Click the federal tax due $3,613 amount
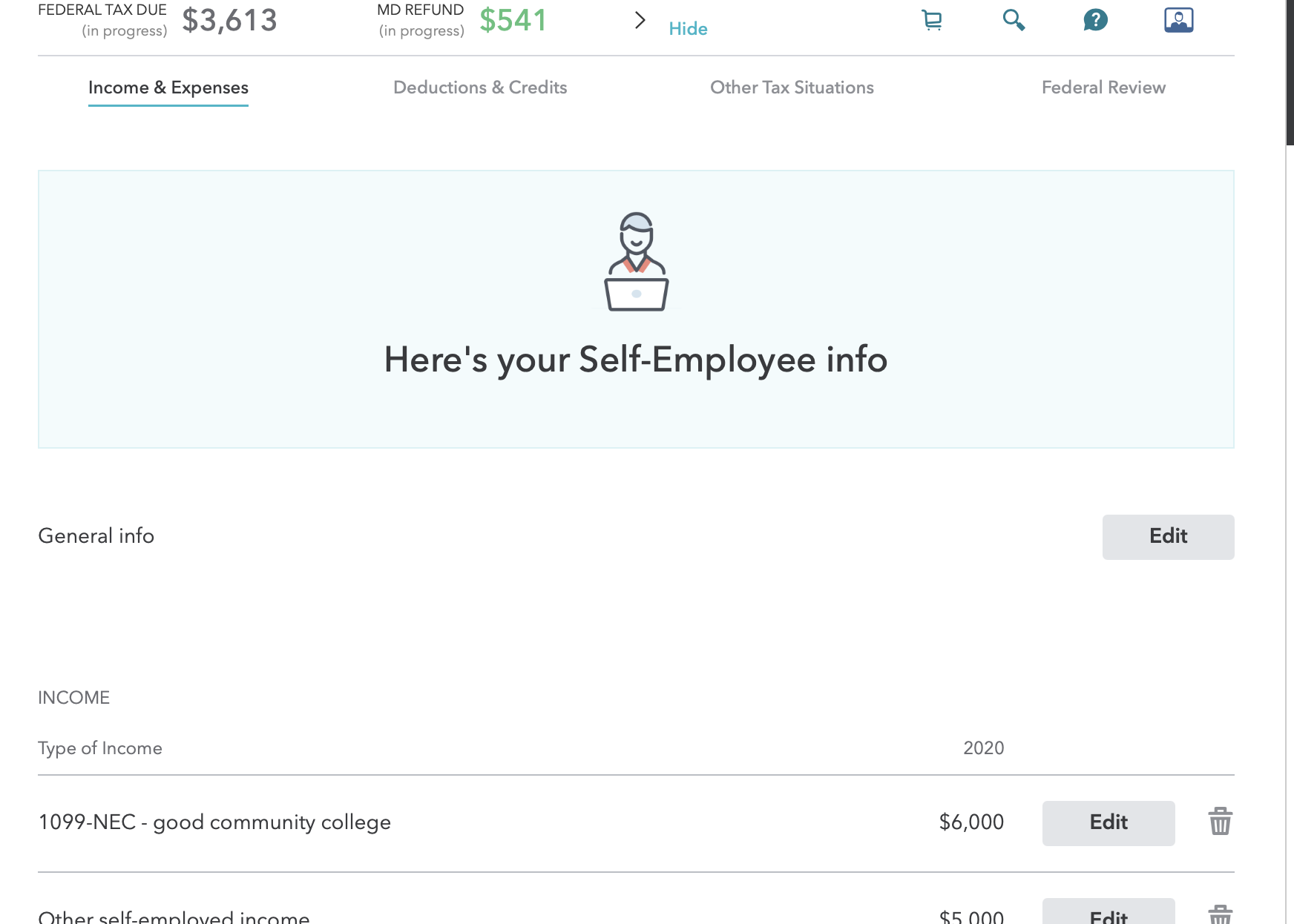Image resolution: width=1294 pixels, height=924 pixels. click(229, 20)
